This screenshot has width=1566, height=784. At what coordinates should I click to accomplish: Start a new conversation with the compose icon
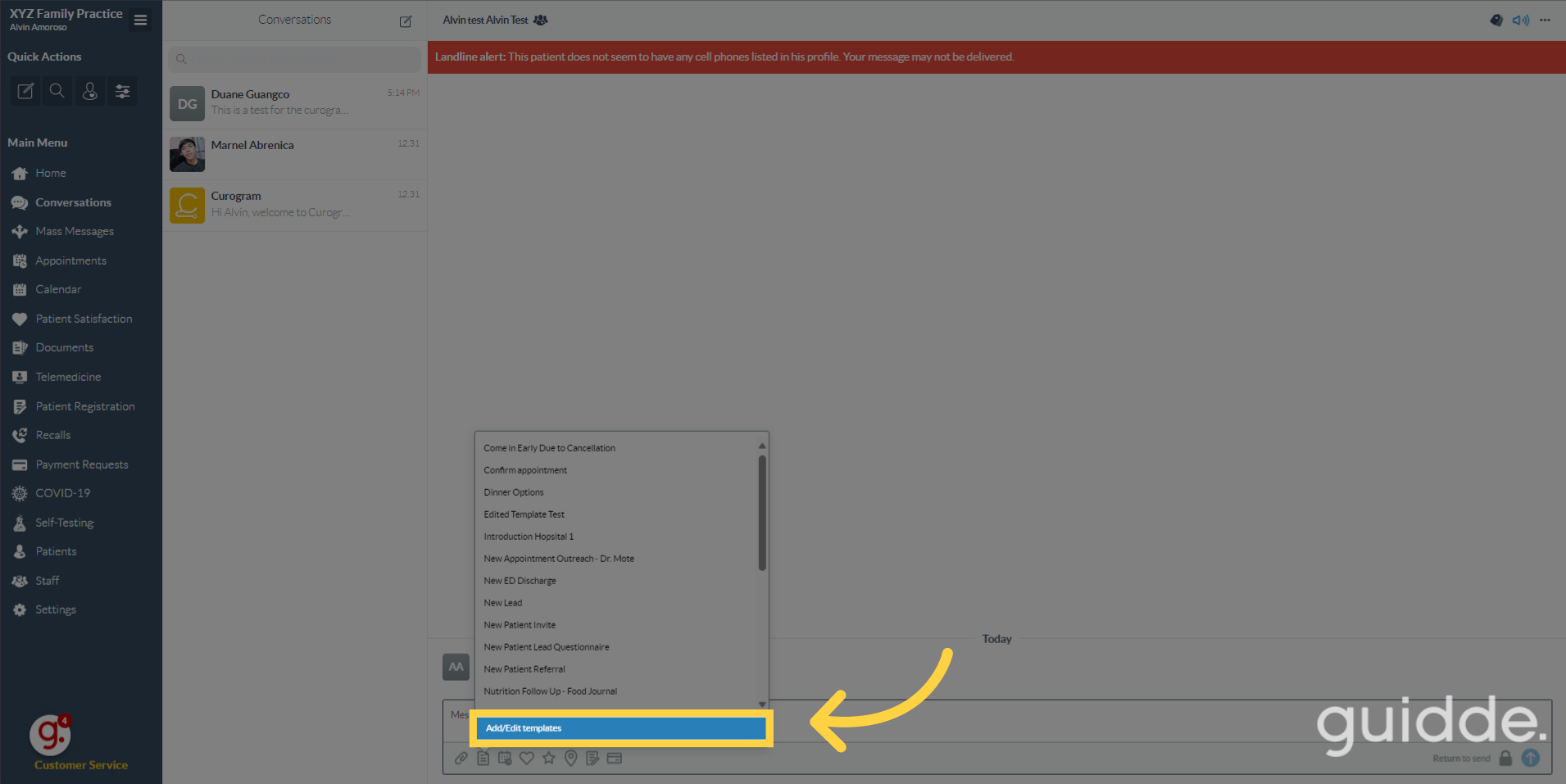pos(406,21)
